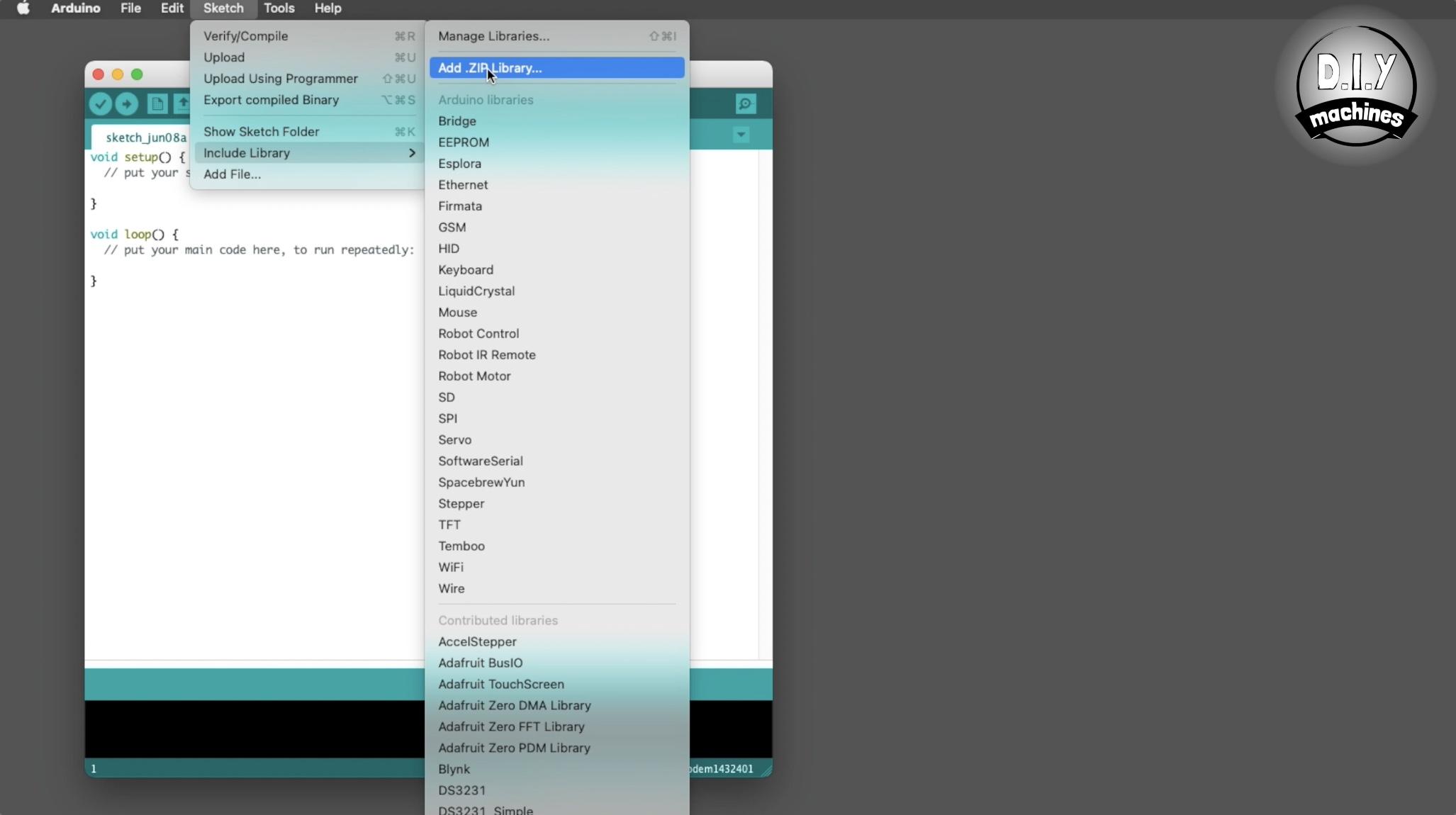Choose Add .ZIP Library...

[x=556, y=68]
